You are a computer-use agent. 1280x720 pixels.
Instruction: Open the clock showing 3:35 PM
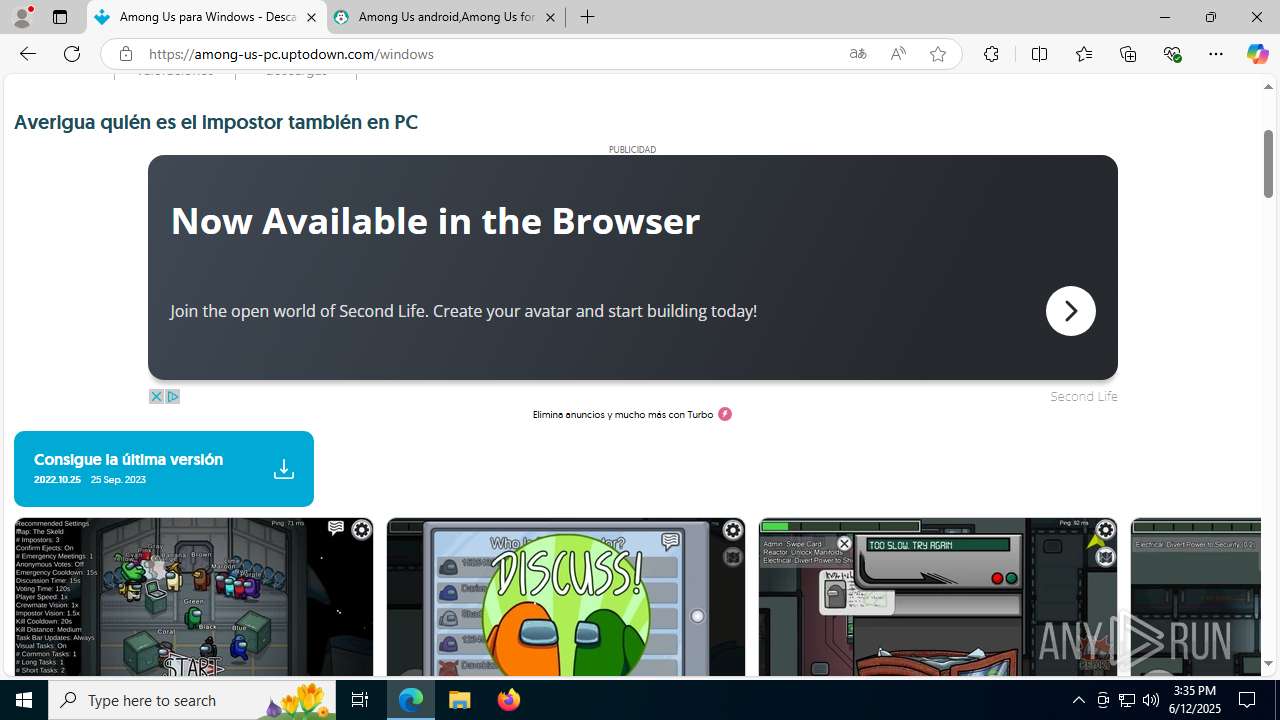(1195, 700)
